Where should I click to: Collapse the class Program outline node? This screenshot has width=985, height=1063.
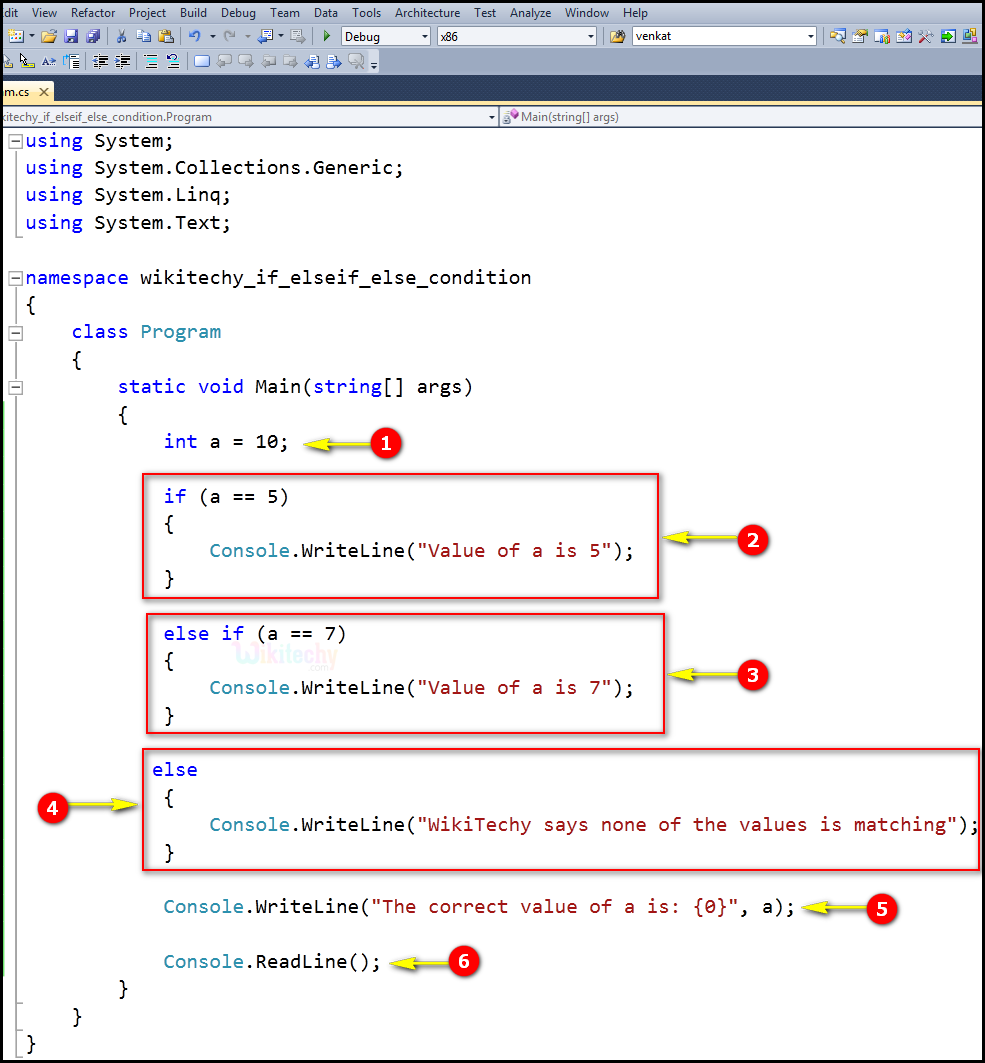pyautogui.click(x=15, y=332)
